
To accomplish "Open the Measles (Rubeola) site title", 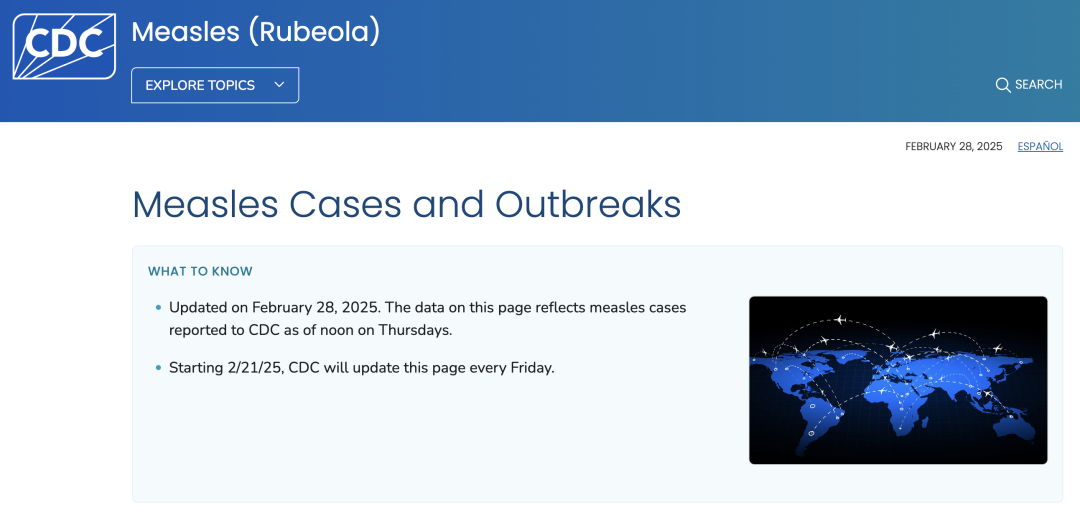I will click(x=256, y=32).
